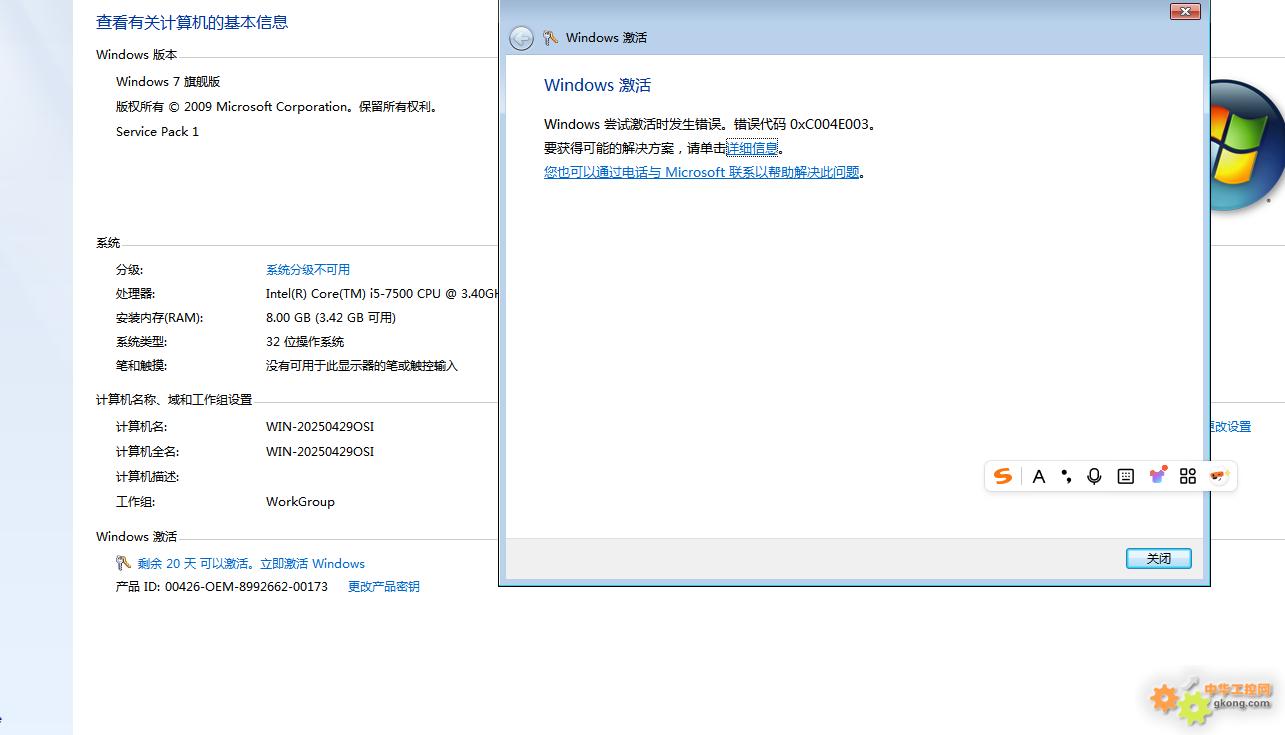Open the 系统分级不可用 link

point(308,270)
